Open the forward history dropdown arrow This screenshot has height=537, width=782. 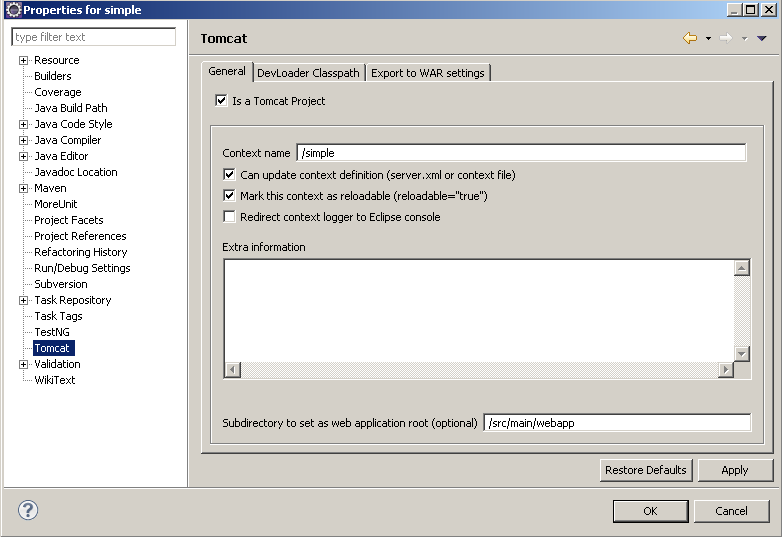click(745, 38)
